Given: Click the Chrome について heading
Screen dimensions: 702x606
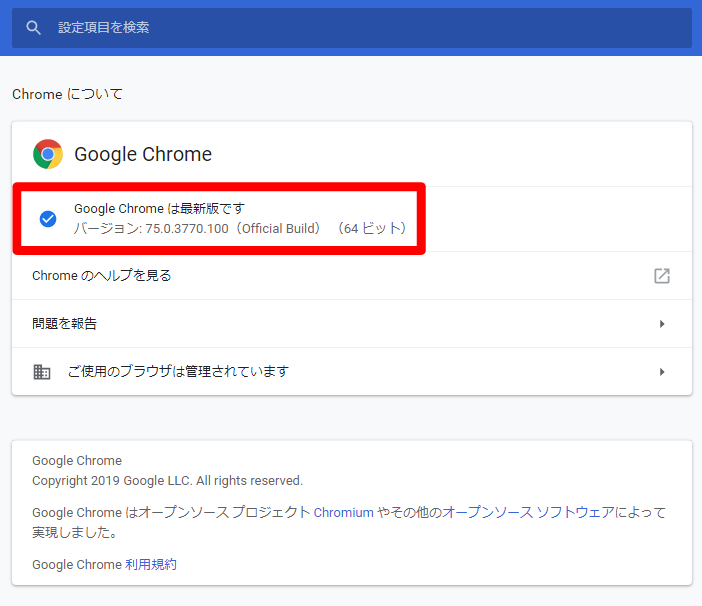Looking at the screenshot, I should coord(67,94).
